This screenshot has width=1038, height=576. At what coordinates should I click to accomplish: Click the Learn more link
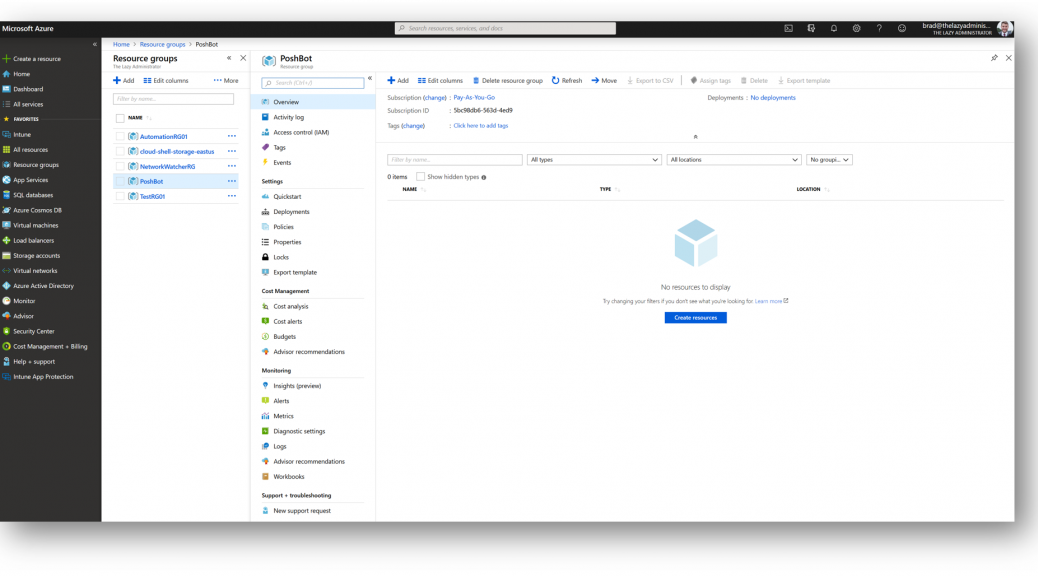click(771, 301)
